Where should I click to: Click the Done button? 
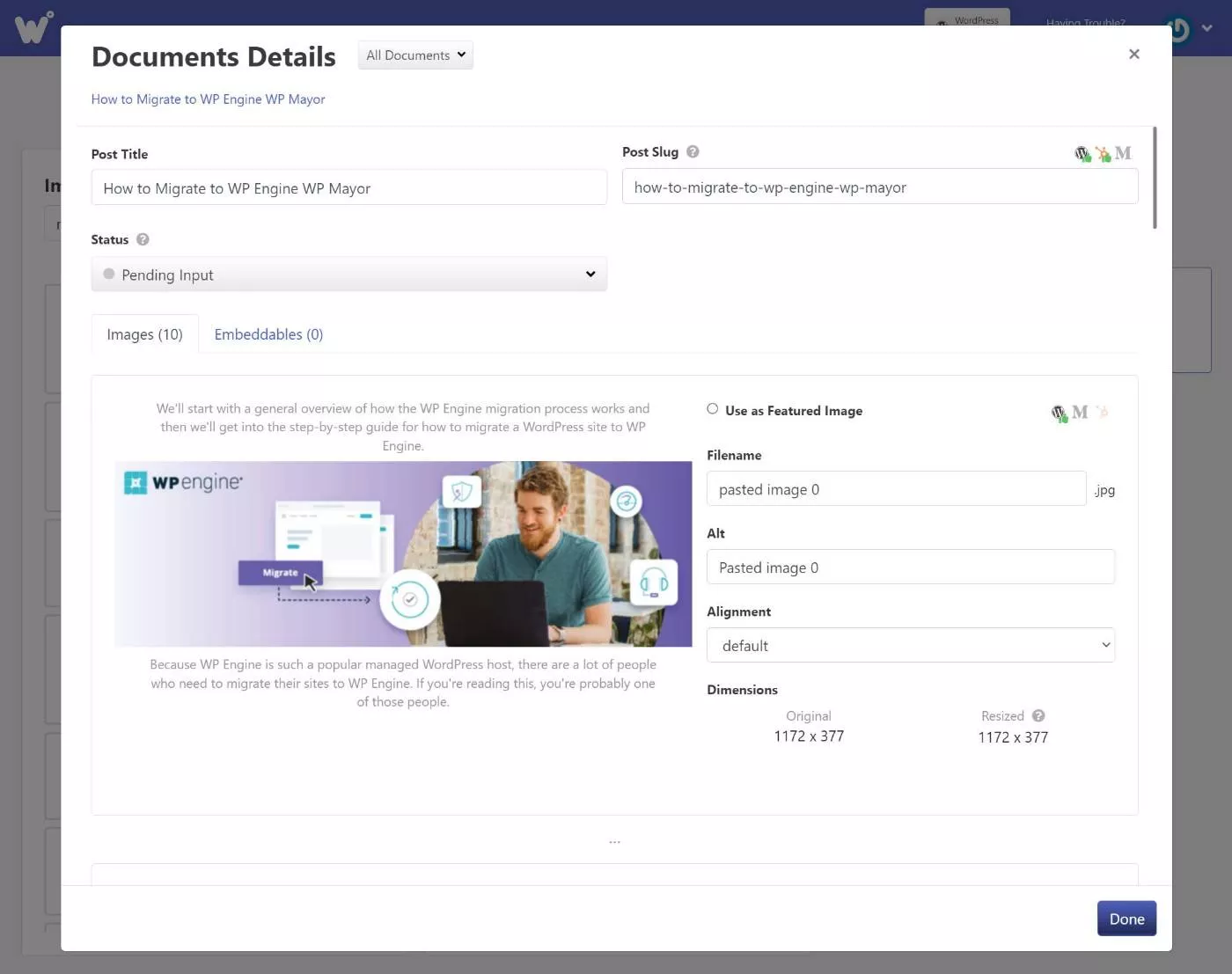point(1126,919)
